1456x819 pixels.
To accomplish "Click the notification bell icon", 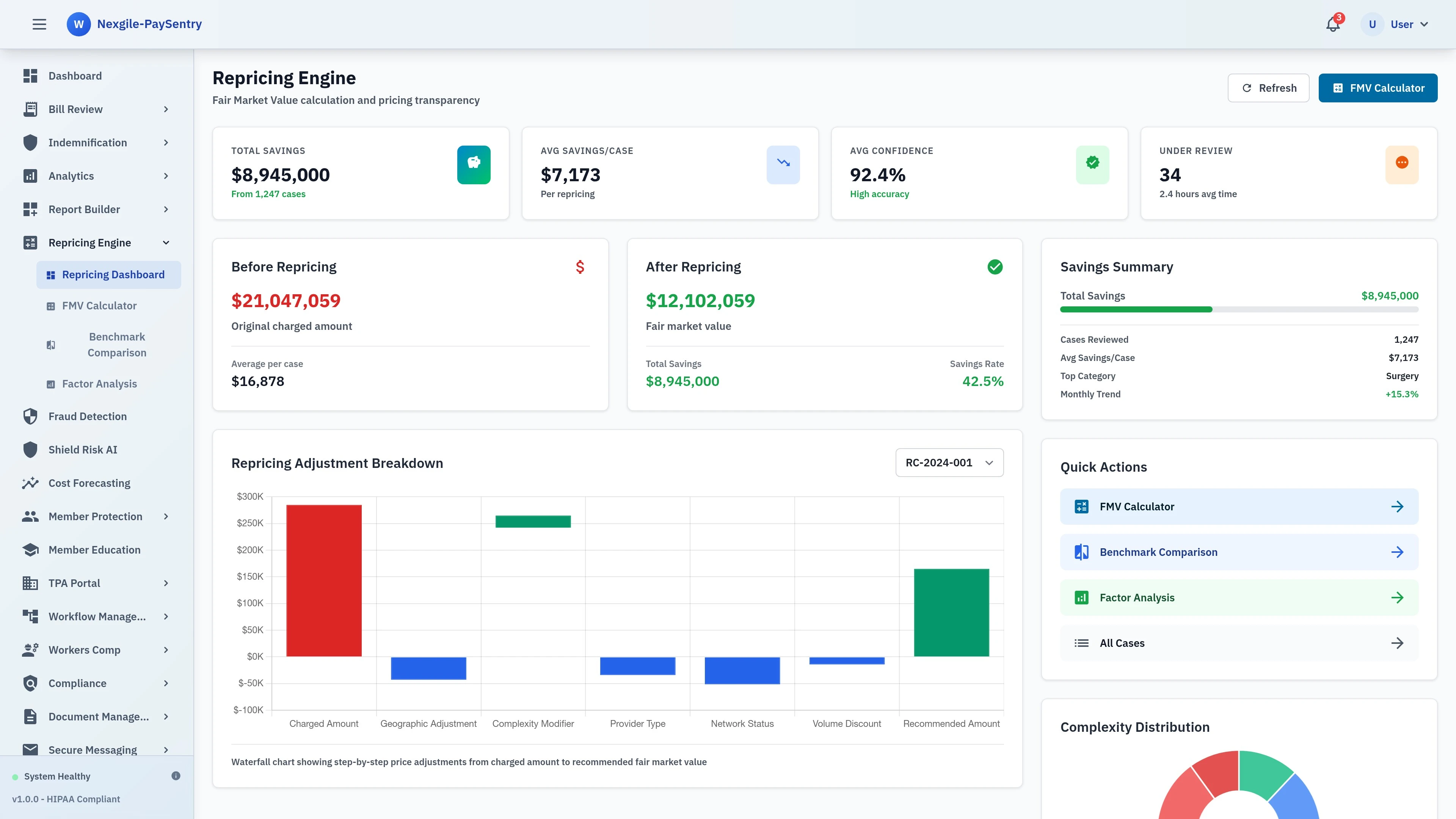I will (x=1332, y=24).
